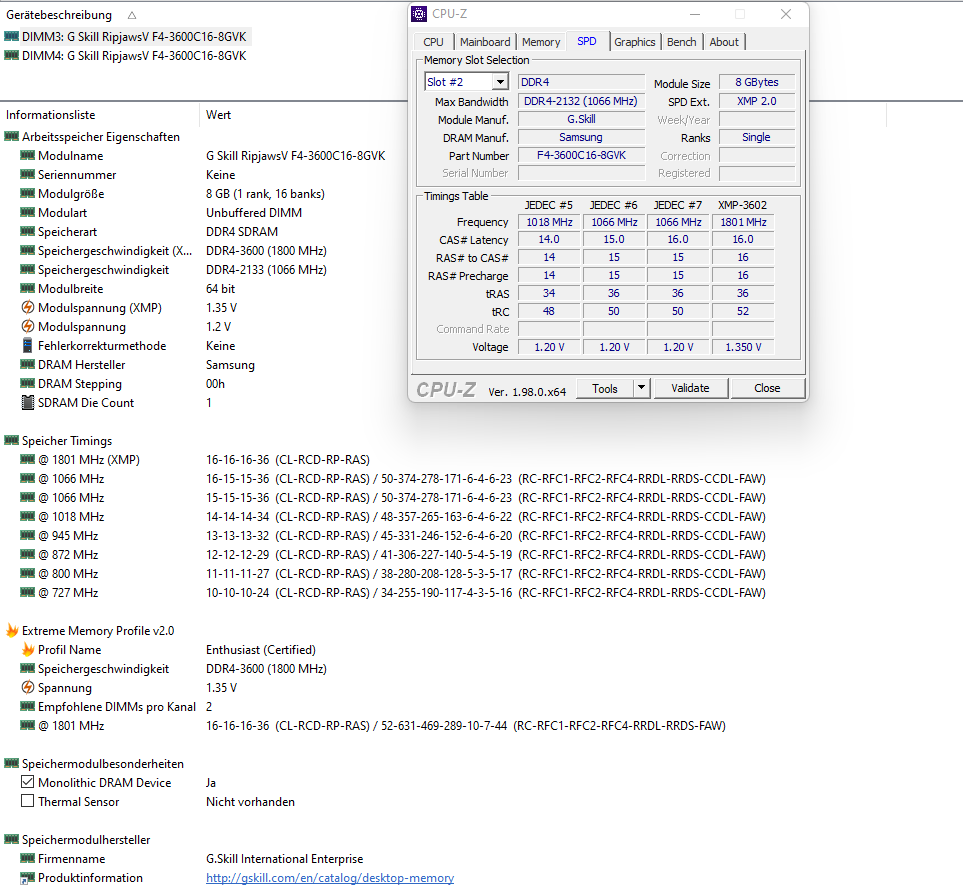The image size is (963, 890).
Task: Open the Graphics tab
Action: click(x=634, y=42)
